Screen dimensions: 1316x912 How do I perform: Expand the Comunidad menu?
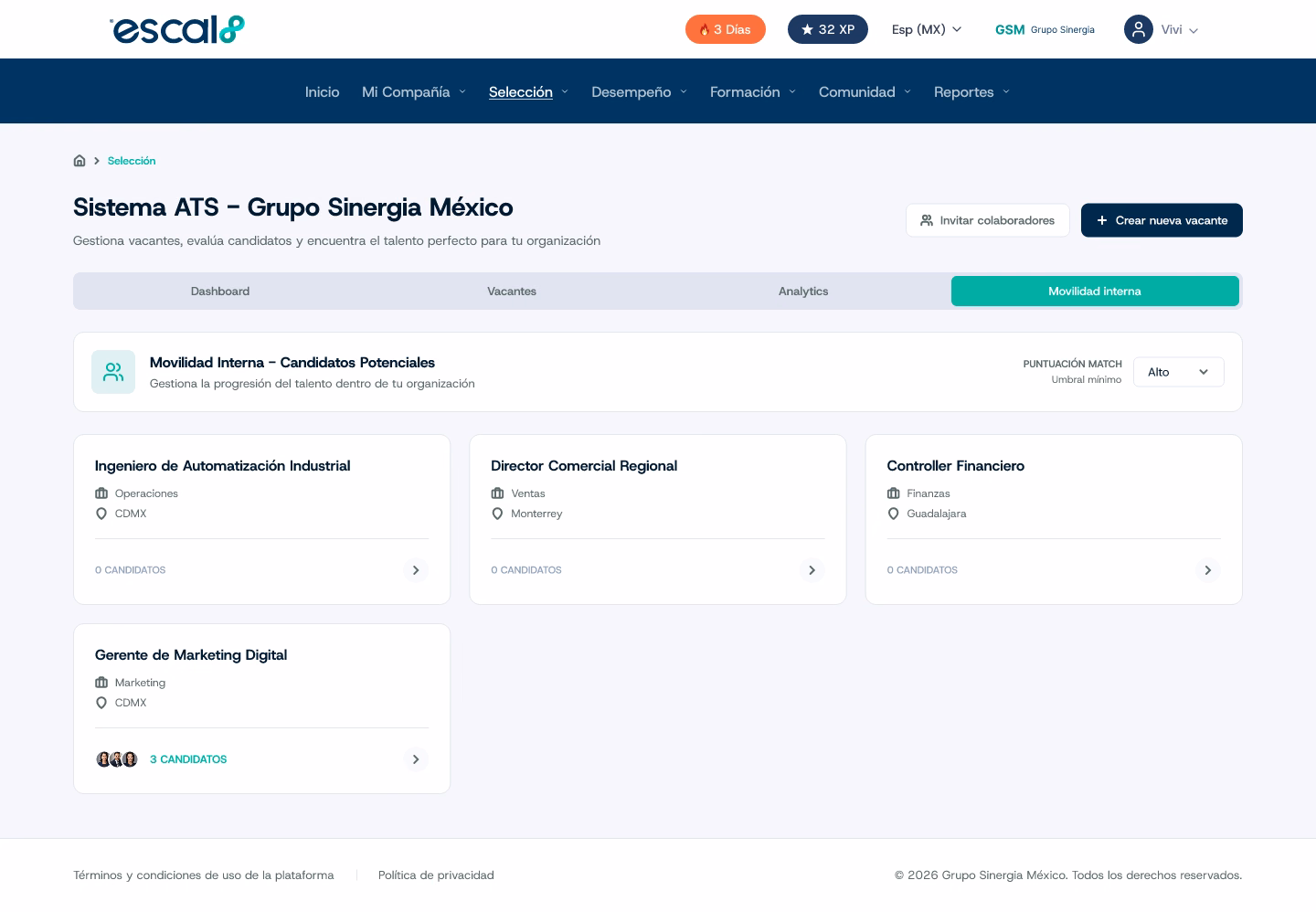[x=865, y=91]
